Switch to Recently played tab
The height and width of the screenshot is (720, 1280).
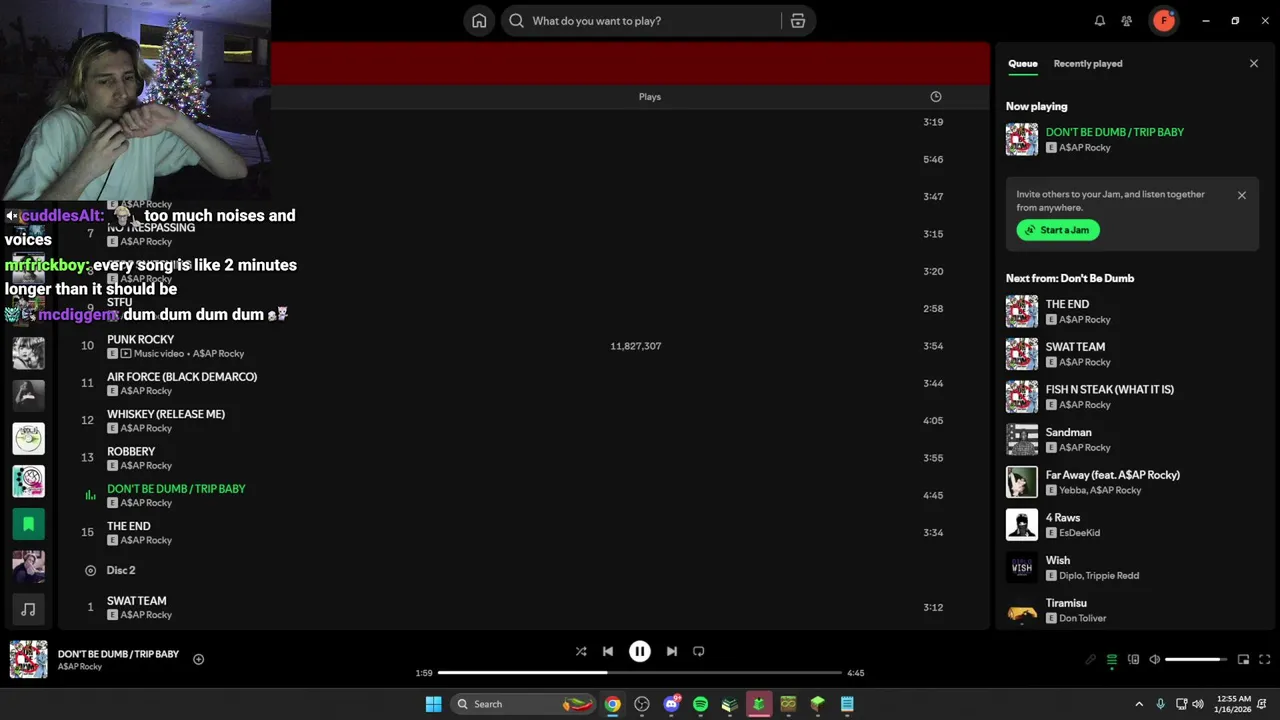pyautogui.click(x=1088, y=64)
